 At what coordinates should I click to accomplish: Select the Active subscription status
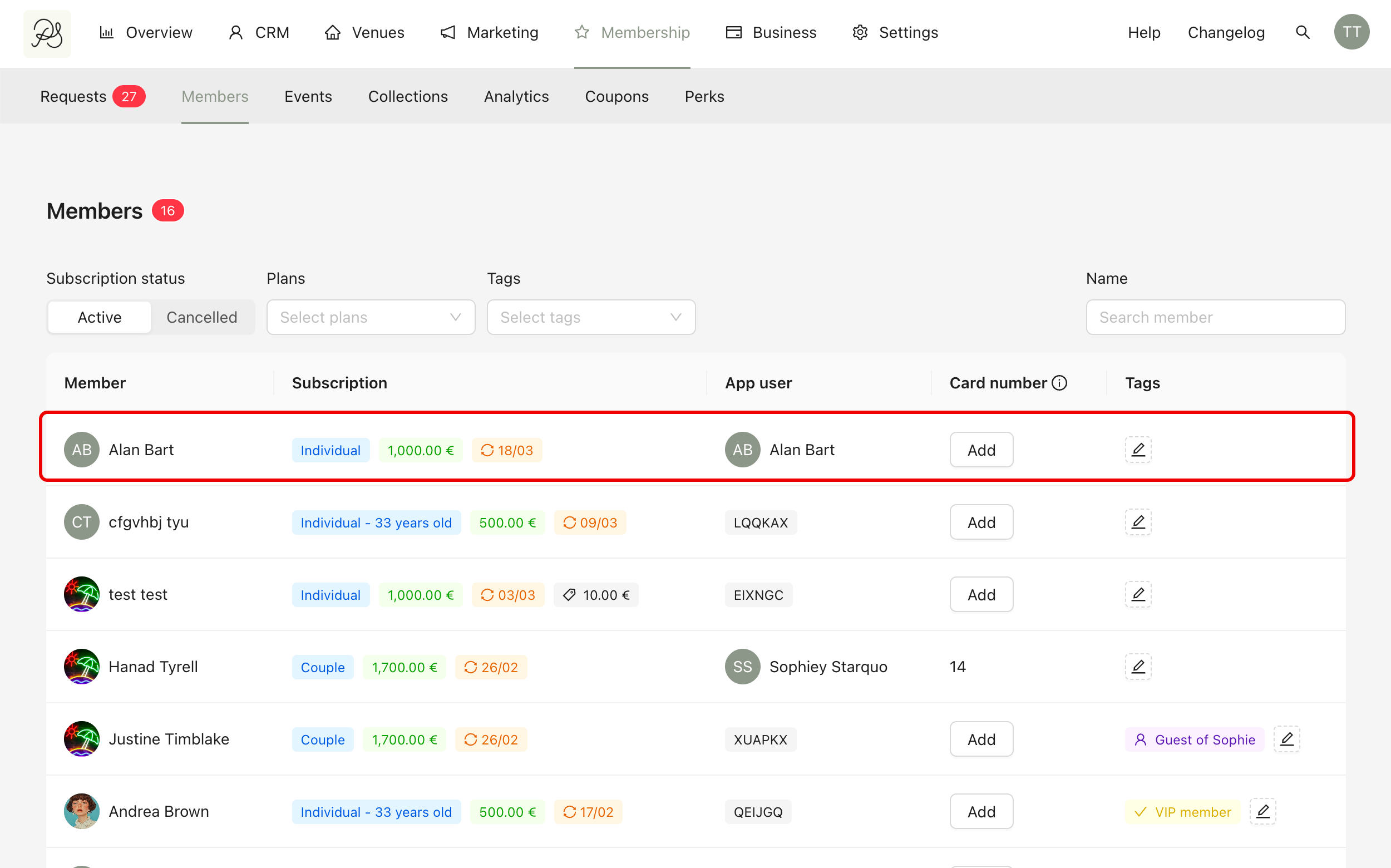99,318
